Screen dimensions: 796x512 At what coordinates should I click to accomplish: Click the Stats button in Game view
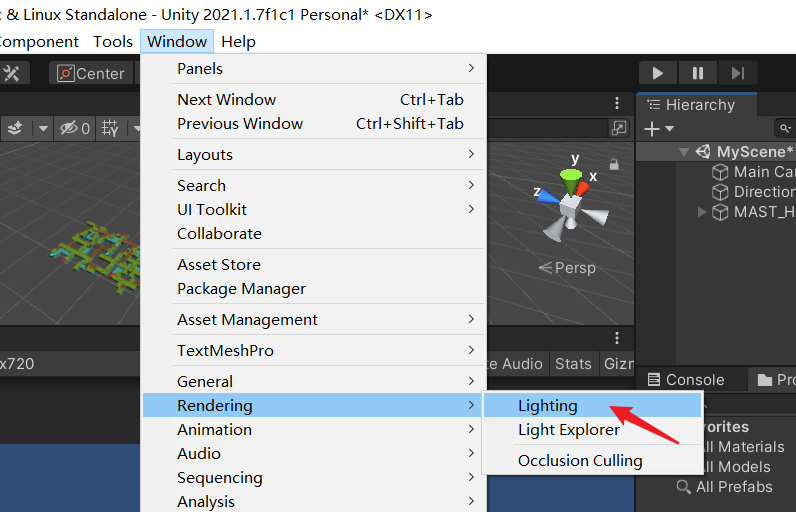573,364
